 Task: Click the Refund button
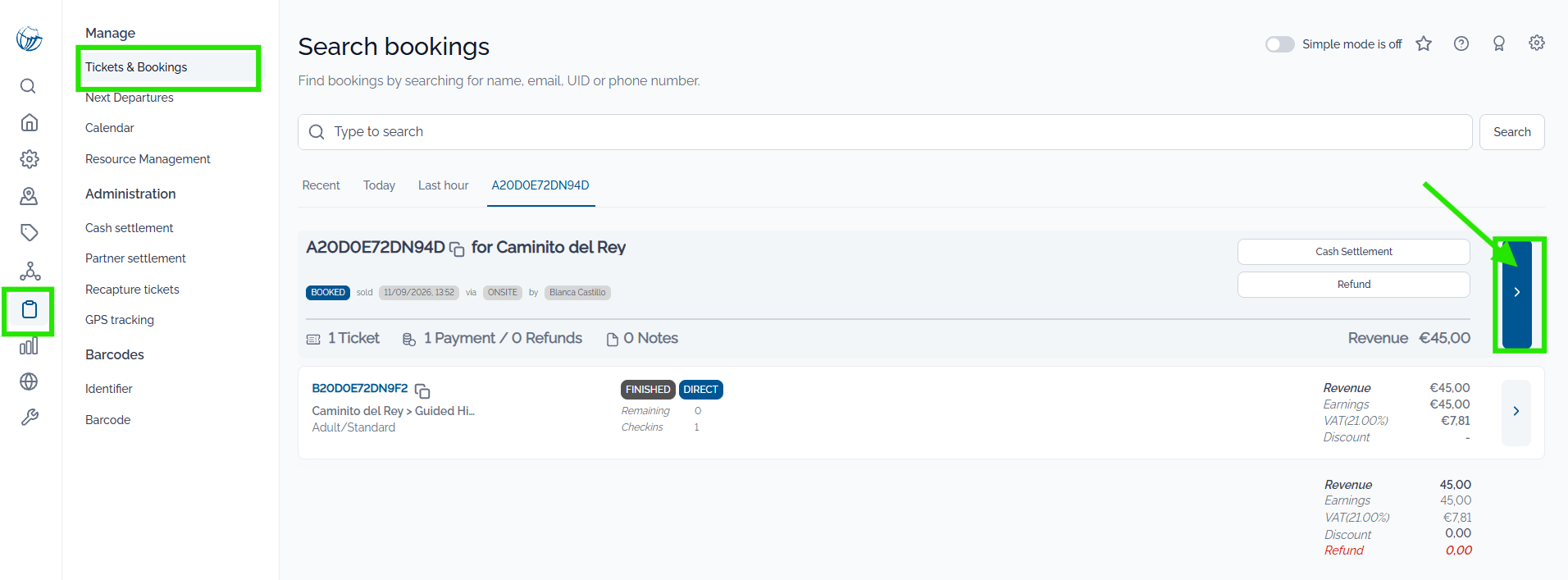[1354, 285]
